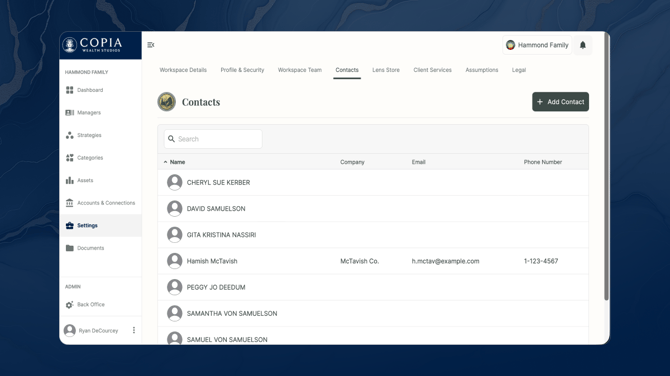
Task: Select contact name Hamish McTavish
Action: (212, 261)
